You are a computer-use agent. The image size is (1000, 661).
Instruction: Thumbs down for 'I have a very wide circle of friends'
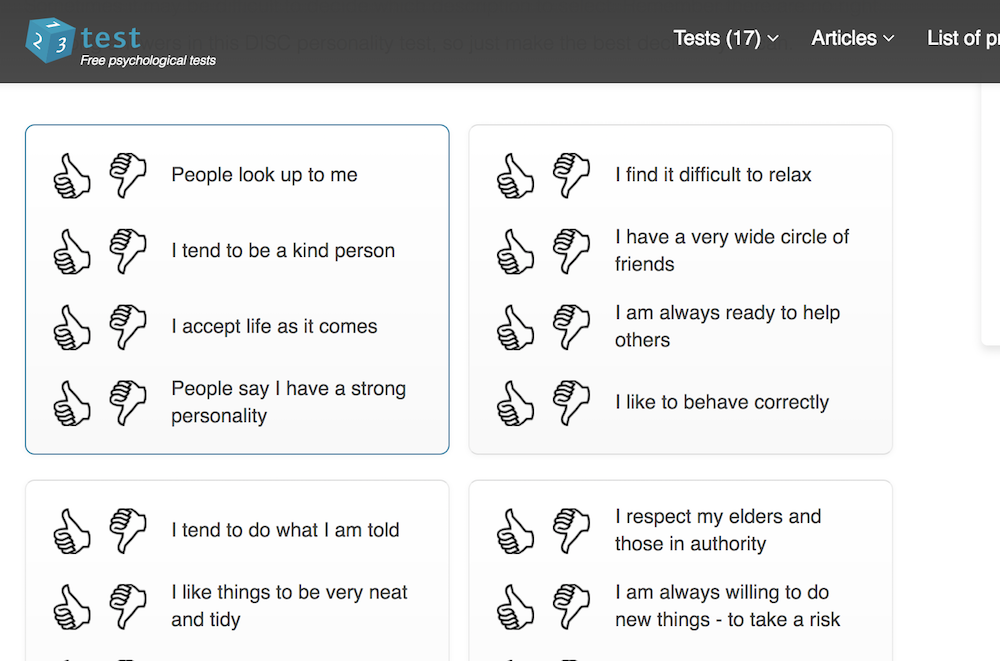pos(572,251)
